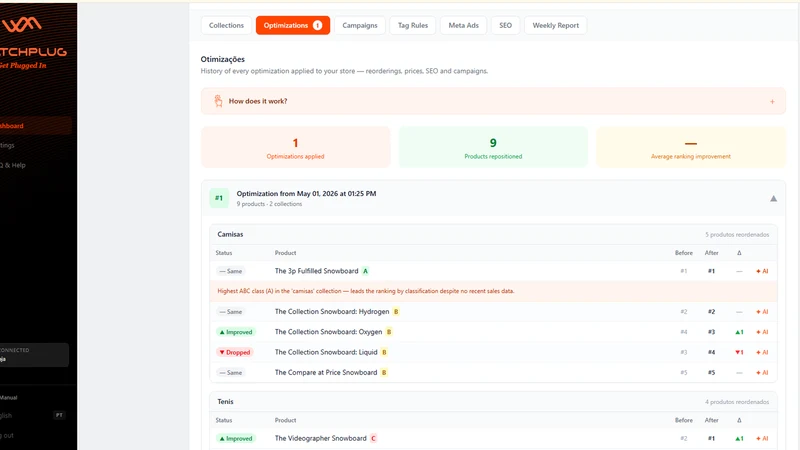The height and width of the screenshot is (450, 800).
Task: Click the connected store card in sidebar
Action: (x=34, y=355)
